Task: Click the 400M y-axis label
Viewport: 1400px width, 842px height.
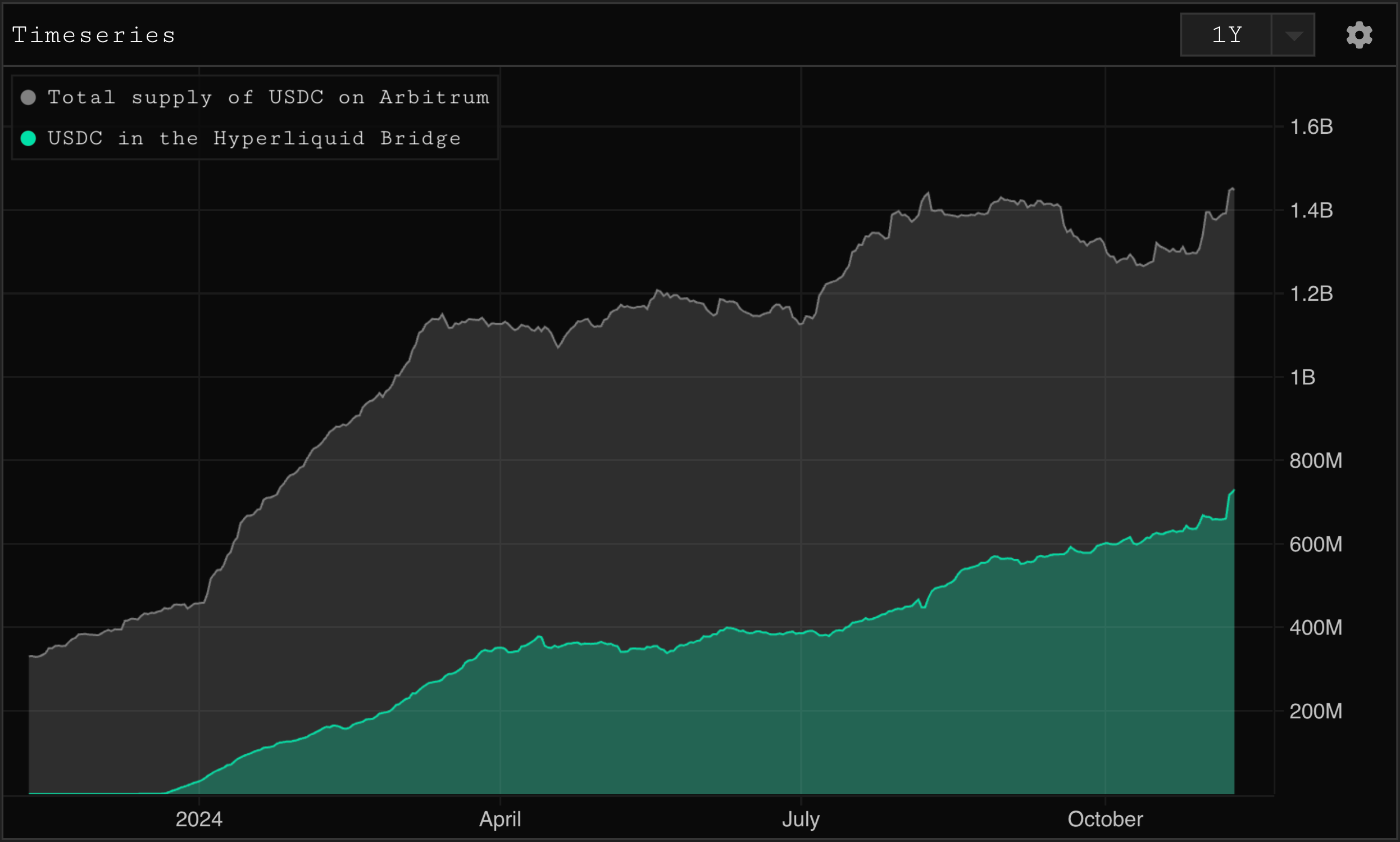Action: point(1316,627)
